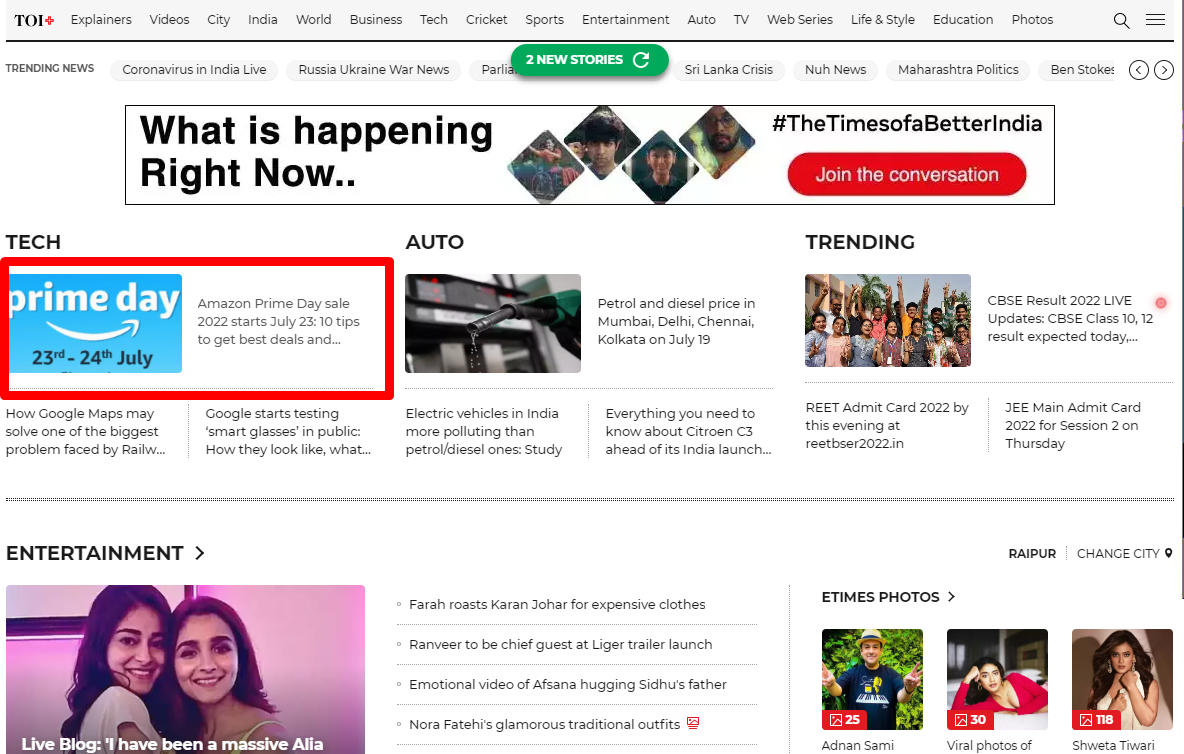1184x754 pixels.
Task: Open CBSE Result 2022 LIVE article
Action: 1070,319
